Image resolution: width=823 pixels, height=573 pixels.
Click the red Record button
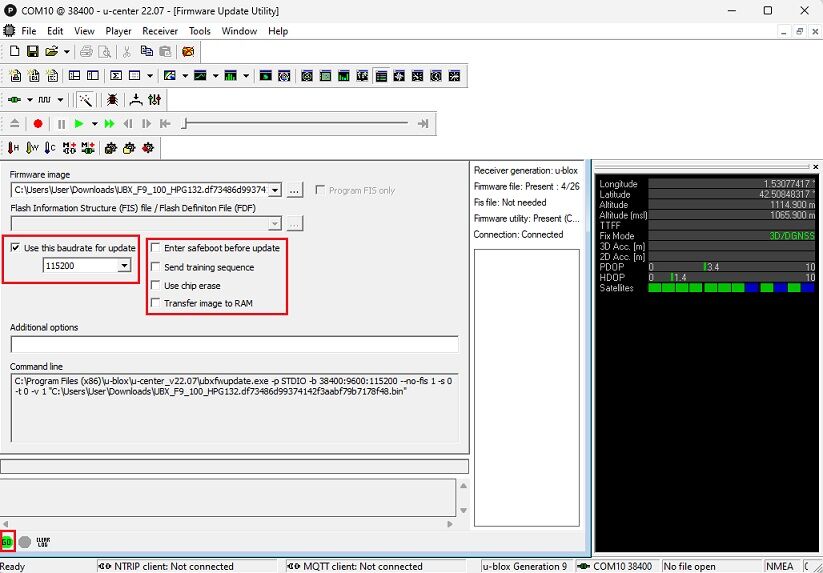tap(38, 124)
